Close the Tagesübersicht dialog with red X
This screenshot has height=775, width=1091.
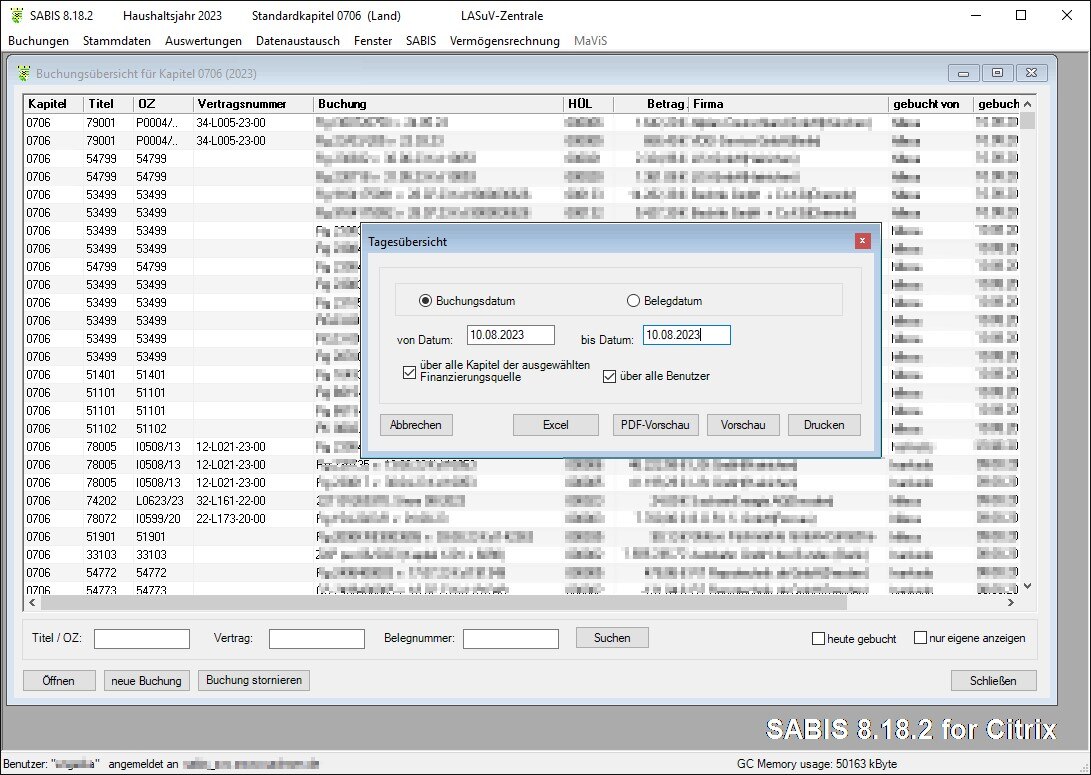pos(863,241)
